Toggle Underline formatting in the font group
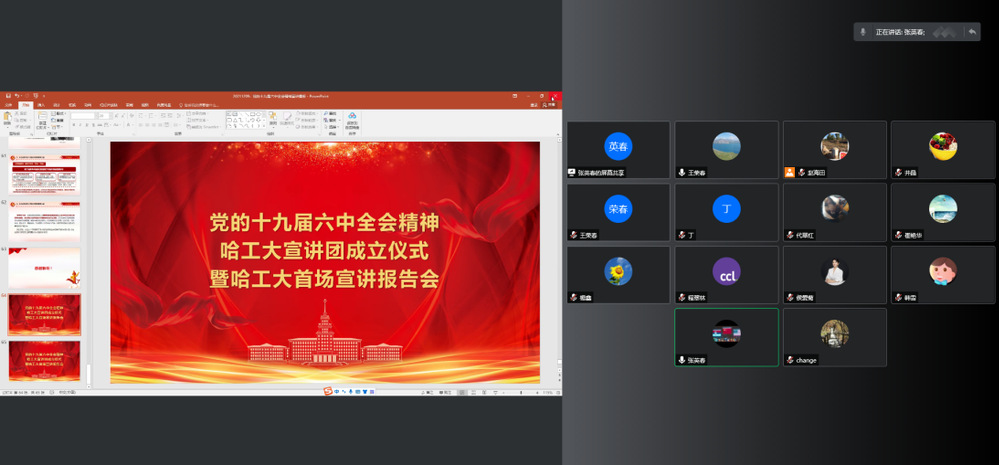The width and height of the screenshot is (999, 465). pos(87,125)
